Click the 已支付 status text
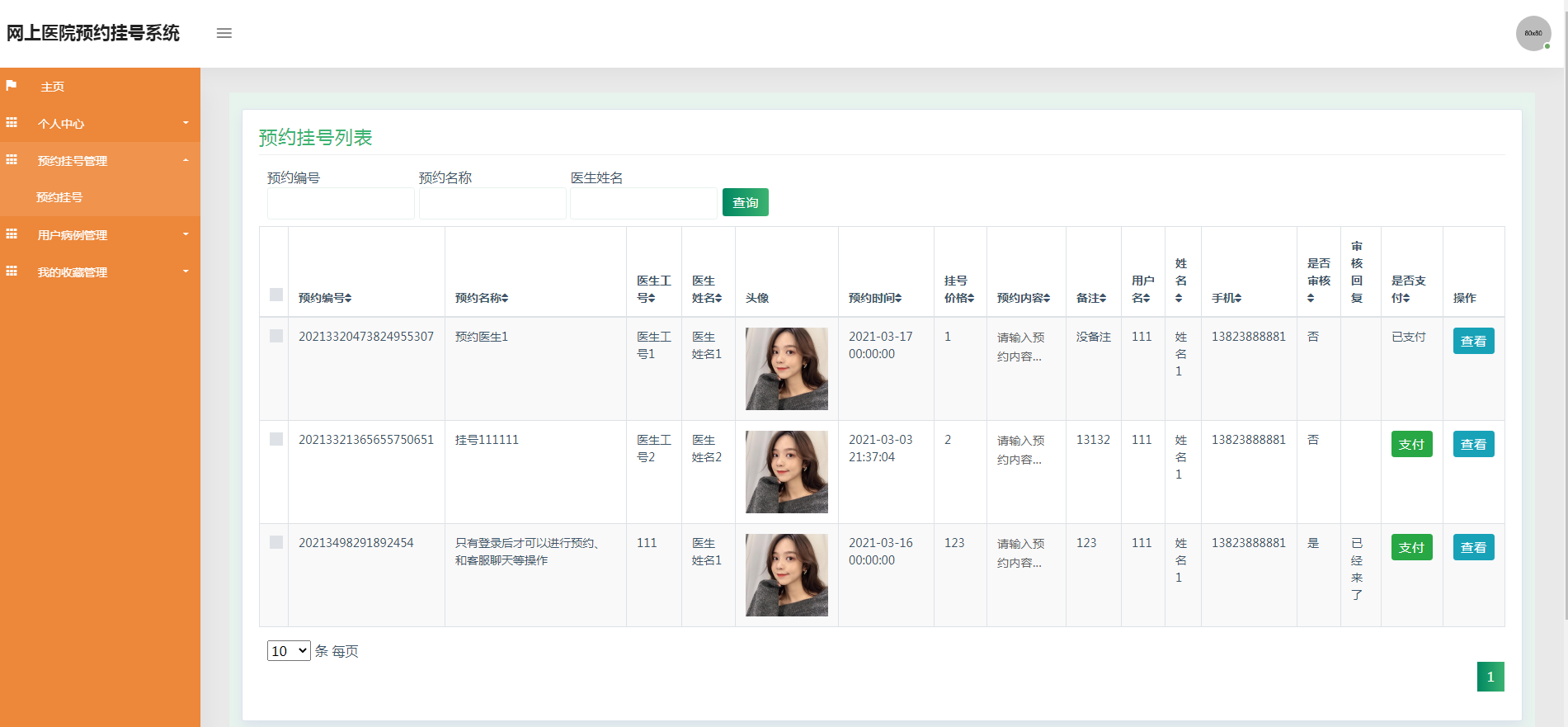 (1408, 337)
